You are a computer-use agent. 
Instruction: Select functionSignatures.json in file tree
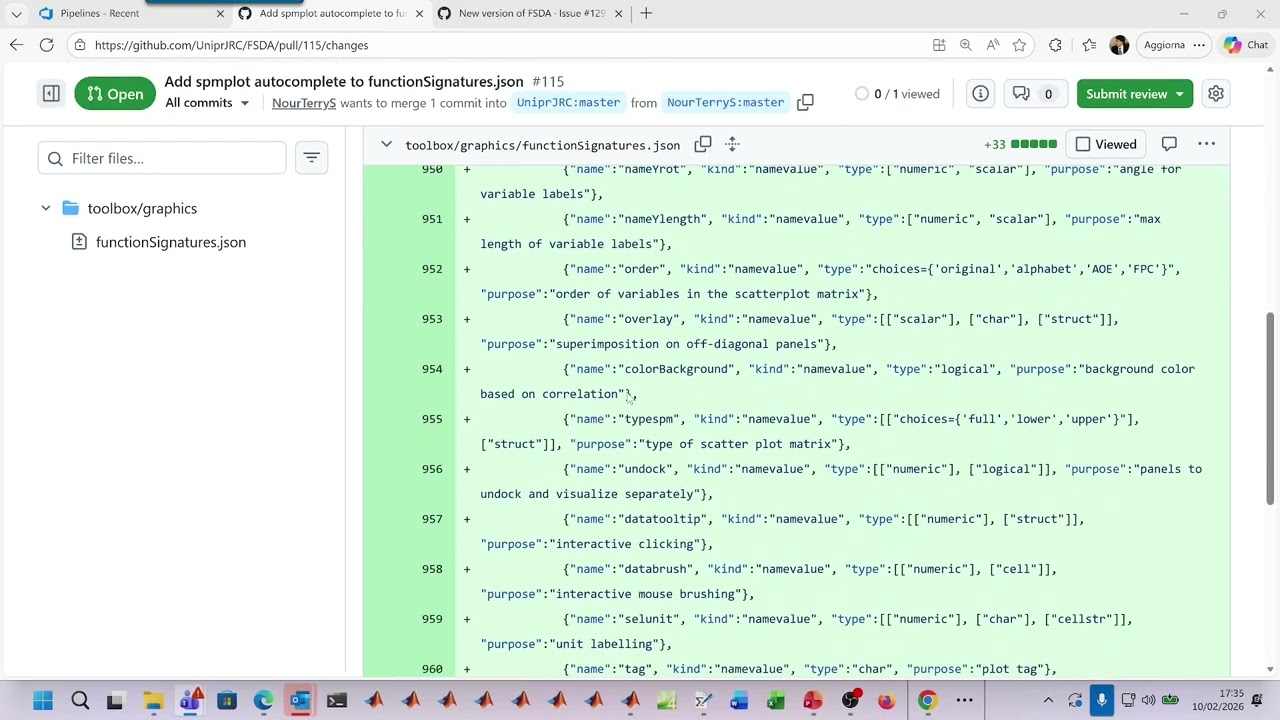[170, 242]
